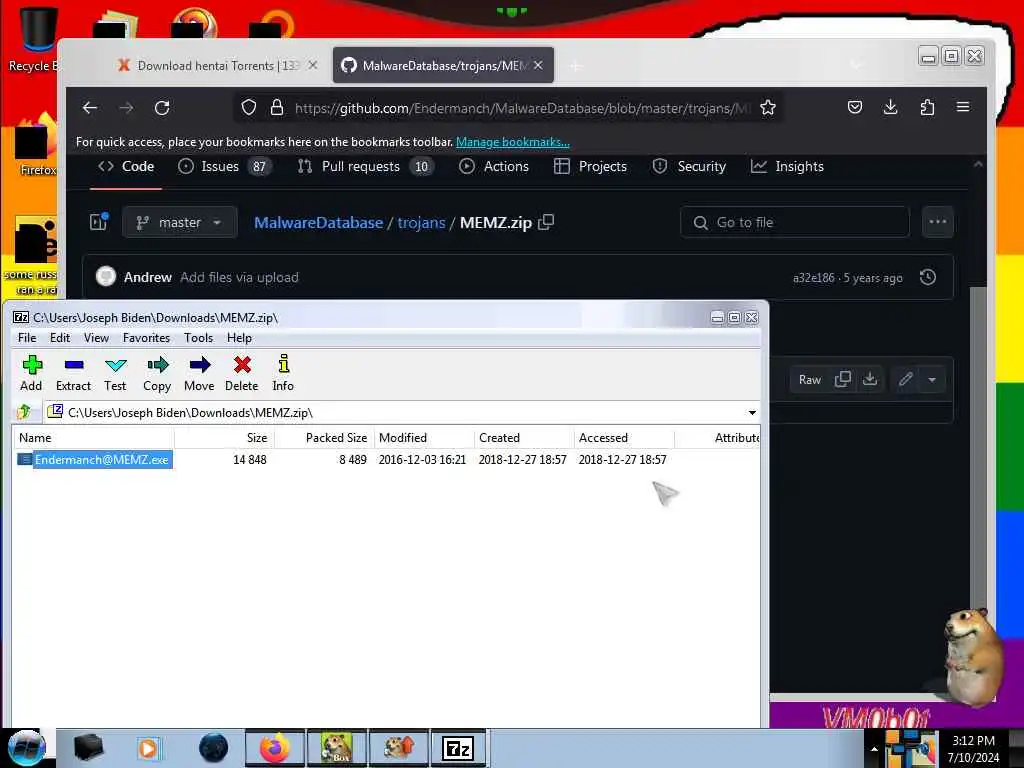Sort by the Accessed column header
The width and height of the screenshot is (1024, 768).
pyautogui.click(x=624, y=438)
